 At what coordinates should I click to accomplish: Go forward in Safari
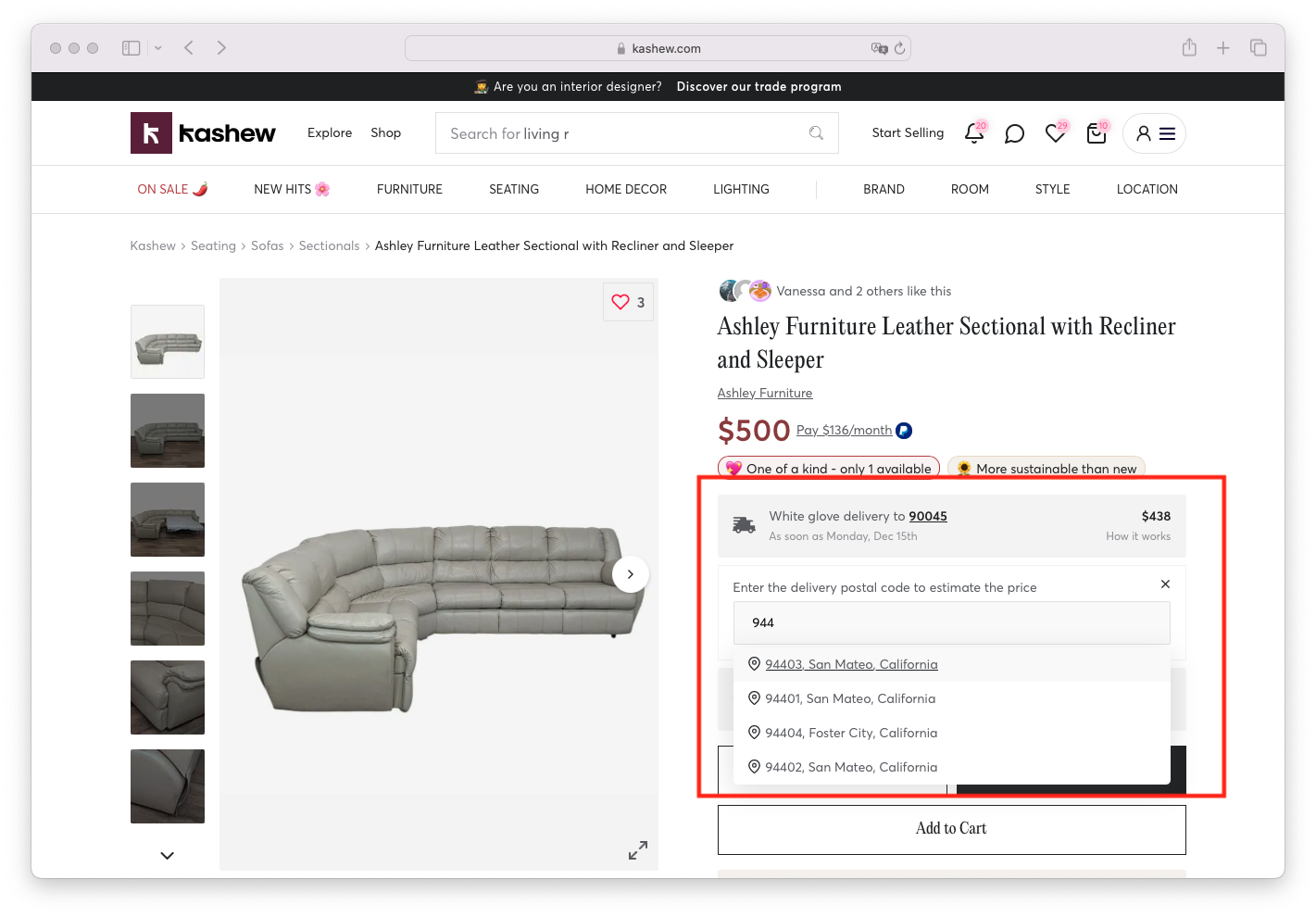pyautogui.click(x=221, y=48)
